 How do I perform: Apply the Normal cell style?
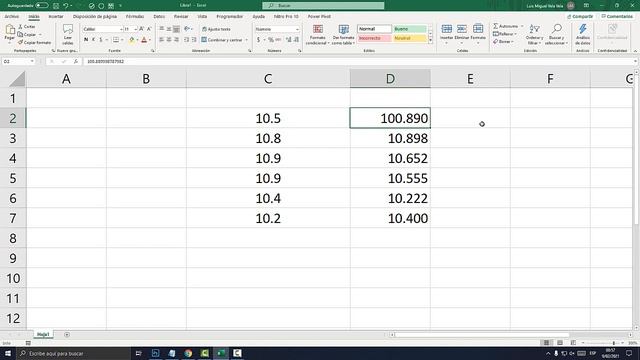click(x=374, y=29)
